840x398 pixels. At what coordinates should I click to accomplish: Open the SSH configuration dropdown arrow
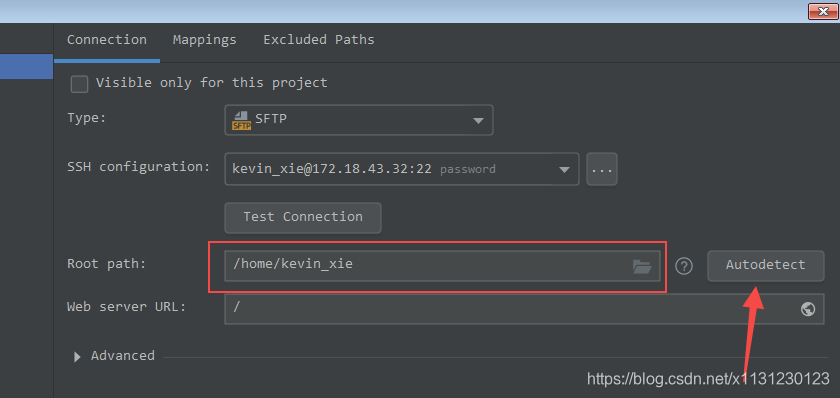coord(564,170)
